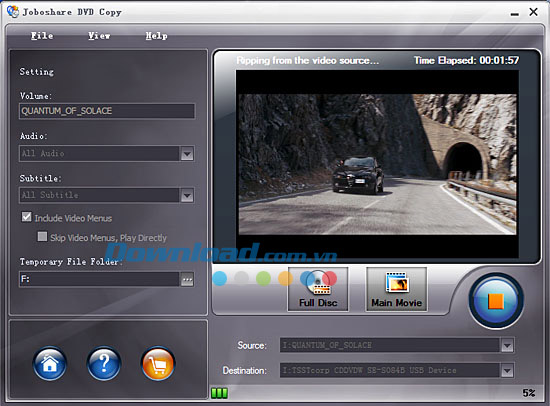This screenshot has height=406, width=550.
Task: Browse for temporary folder with ellipsis button
Action: 187,280
